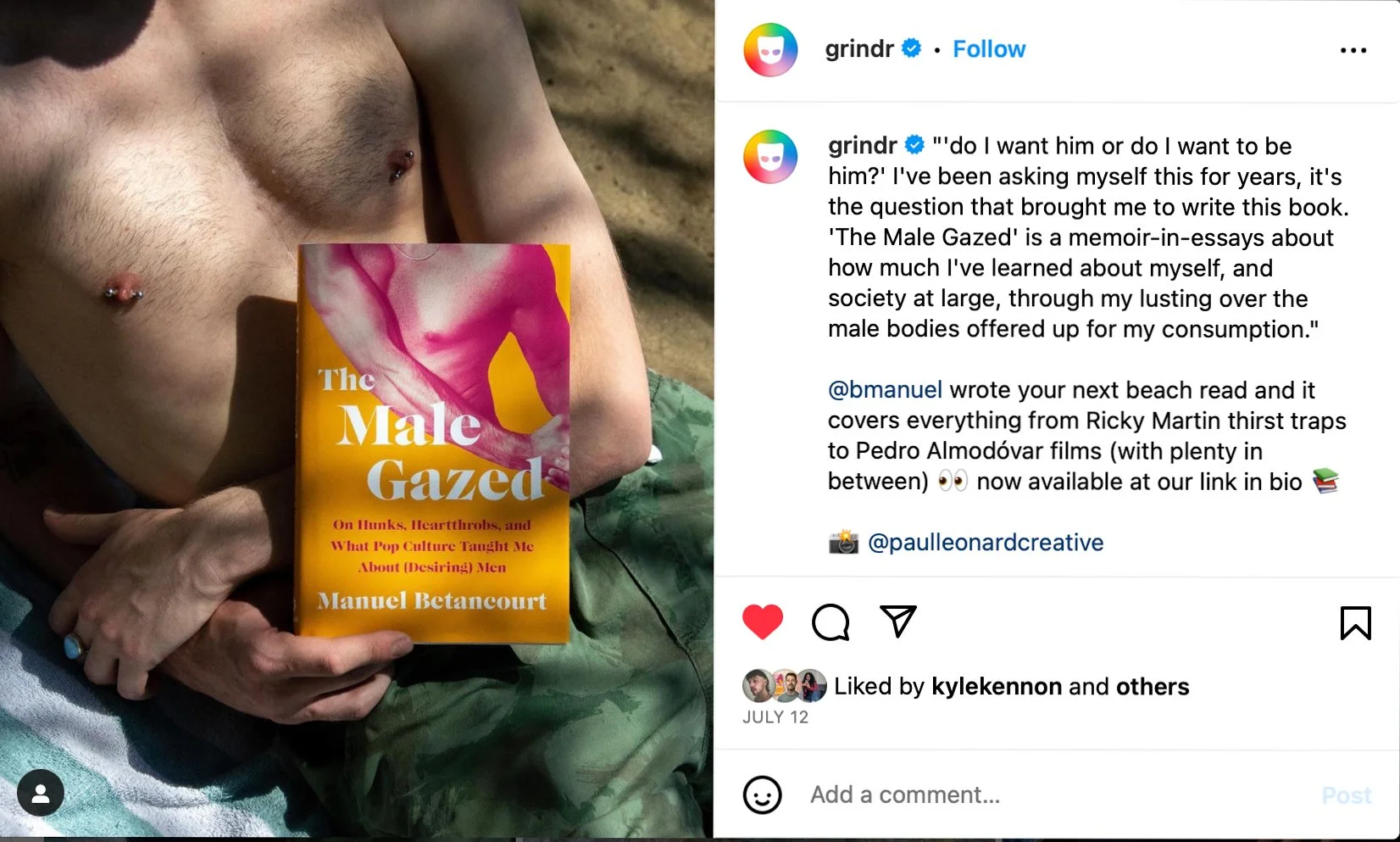Open grindr profile picture in the header
Screen dimensions: 1400x842
point(770,50)
